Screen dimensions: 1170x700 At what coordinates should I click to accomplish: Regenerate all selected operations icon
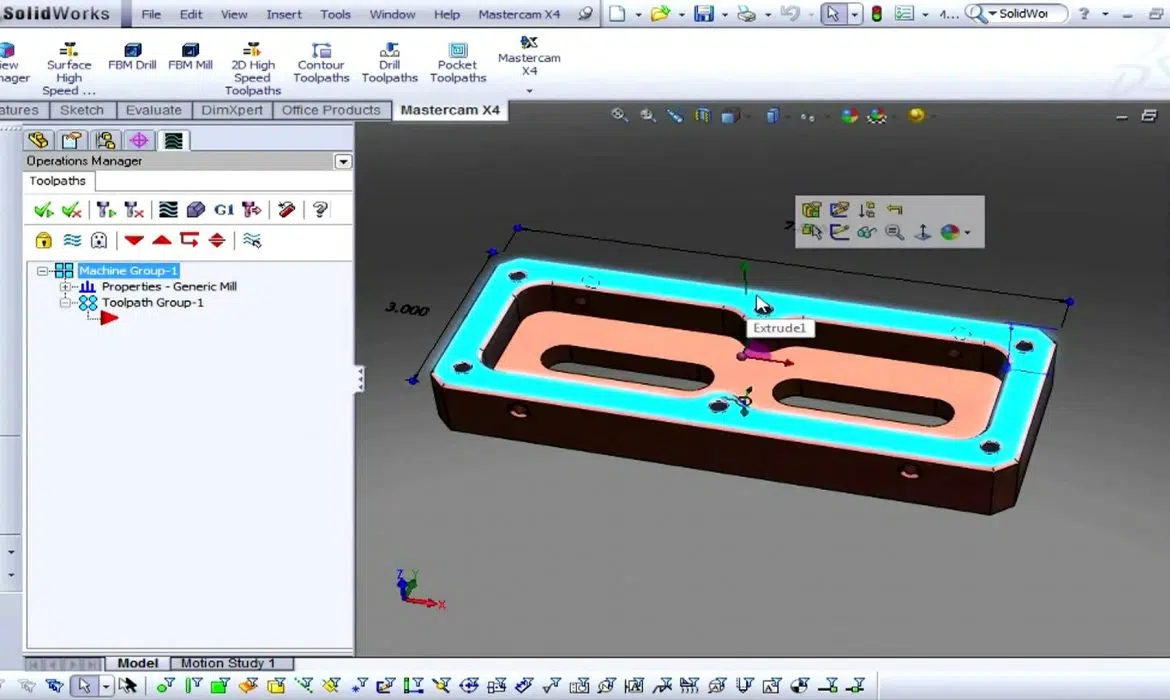pos(106,210)
